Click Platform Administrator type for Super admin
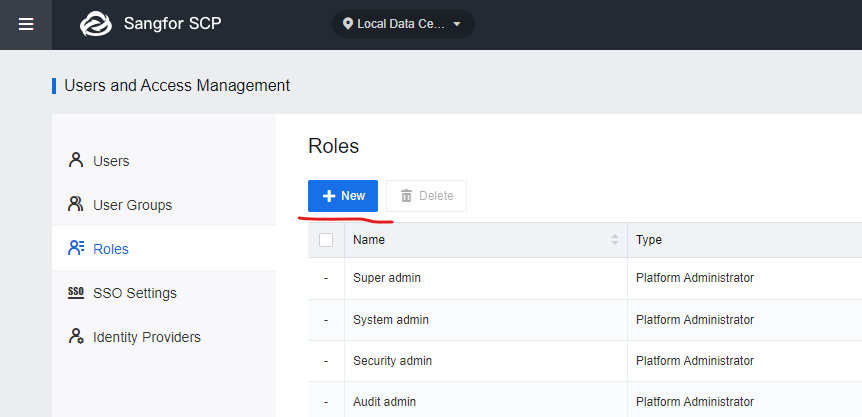Screen dimensions: 862x417 click(695, 278)
